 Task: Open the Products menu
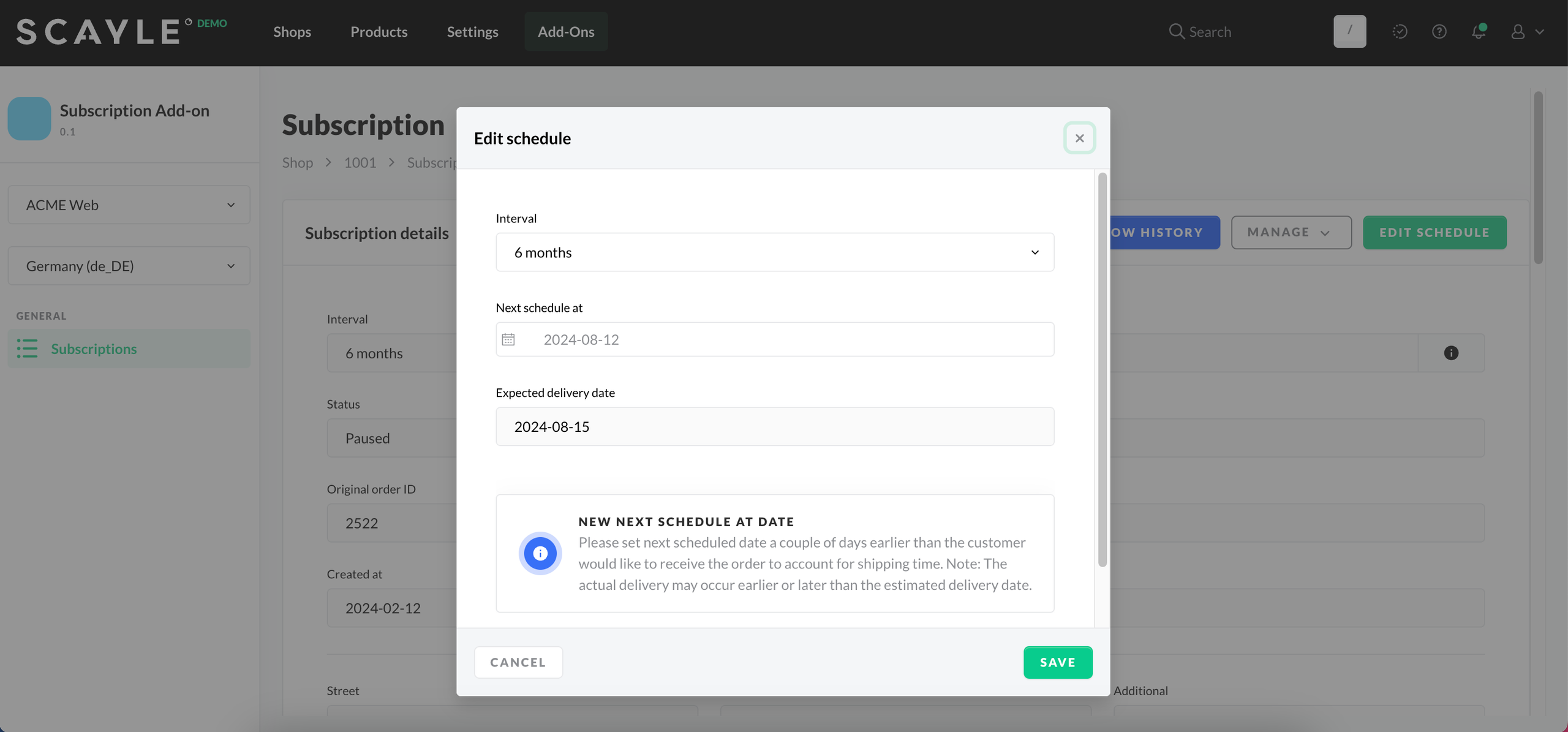pyautogui.click(x=379, y=32)
